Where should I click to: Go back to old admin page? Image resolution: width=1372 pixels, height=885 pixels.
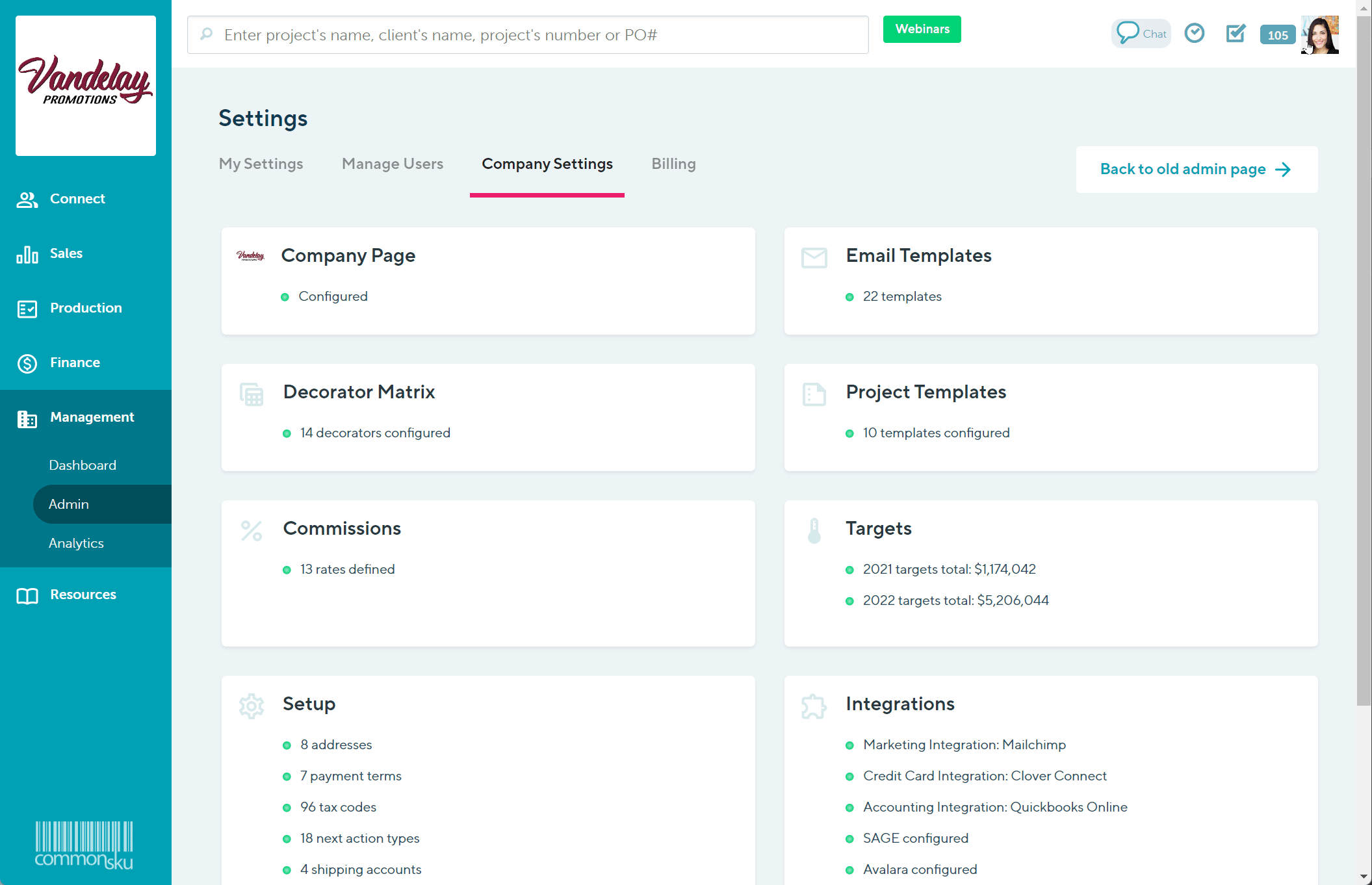click(1196, 169)
